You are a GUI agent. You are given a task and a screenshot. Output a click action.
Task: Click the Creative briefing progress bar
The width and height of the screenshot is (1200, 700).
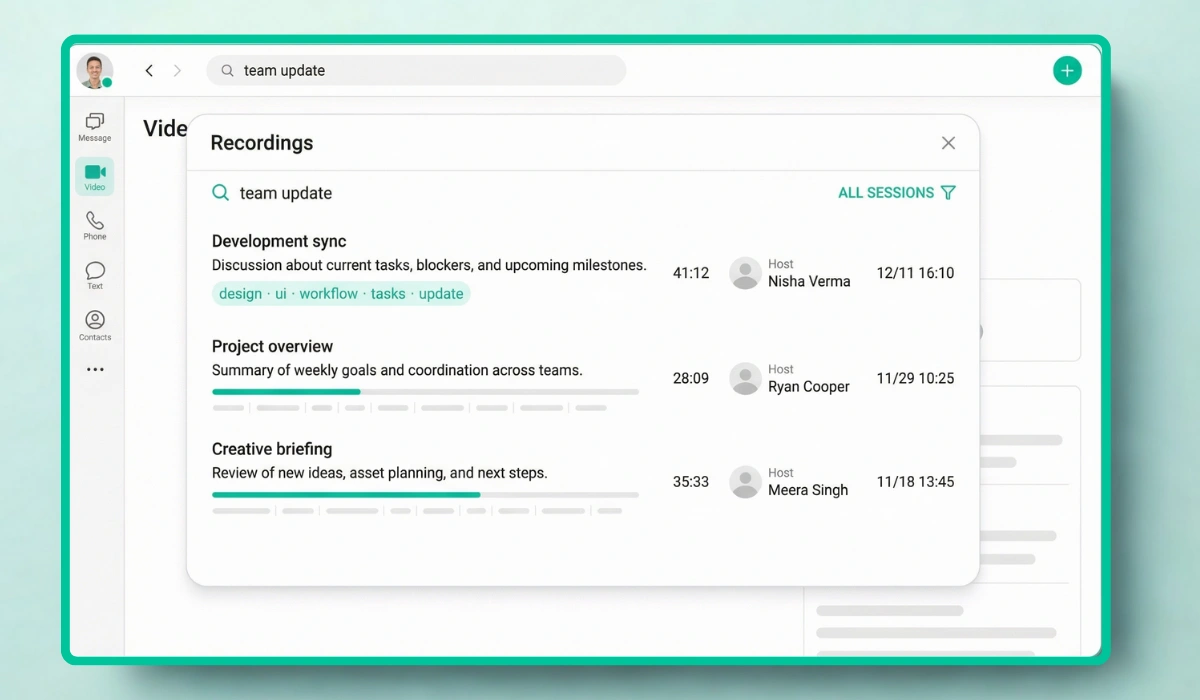pos(425,495)
